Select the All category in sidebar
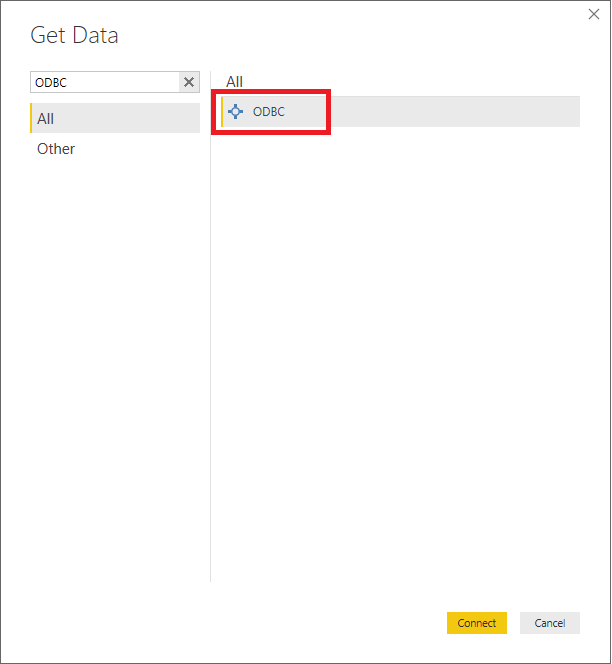The width and height of the screenshot is (612, 664). [x=115, y=118]
